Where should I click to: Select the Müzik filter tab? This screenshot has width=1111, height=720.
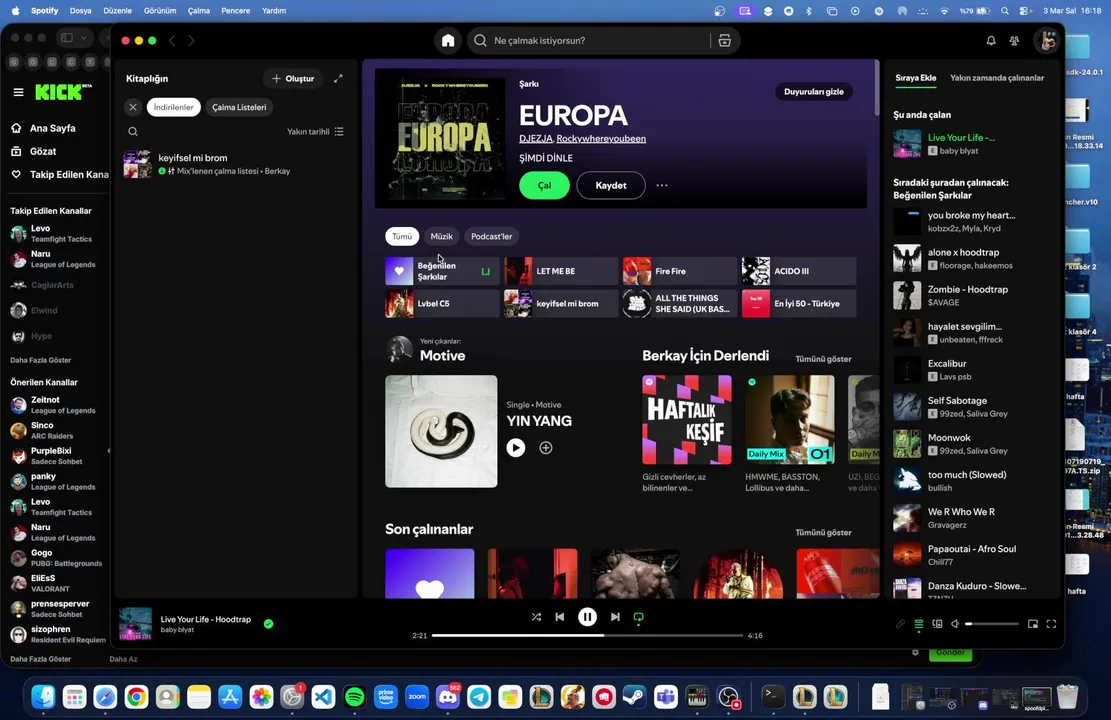(441, 236)
